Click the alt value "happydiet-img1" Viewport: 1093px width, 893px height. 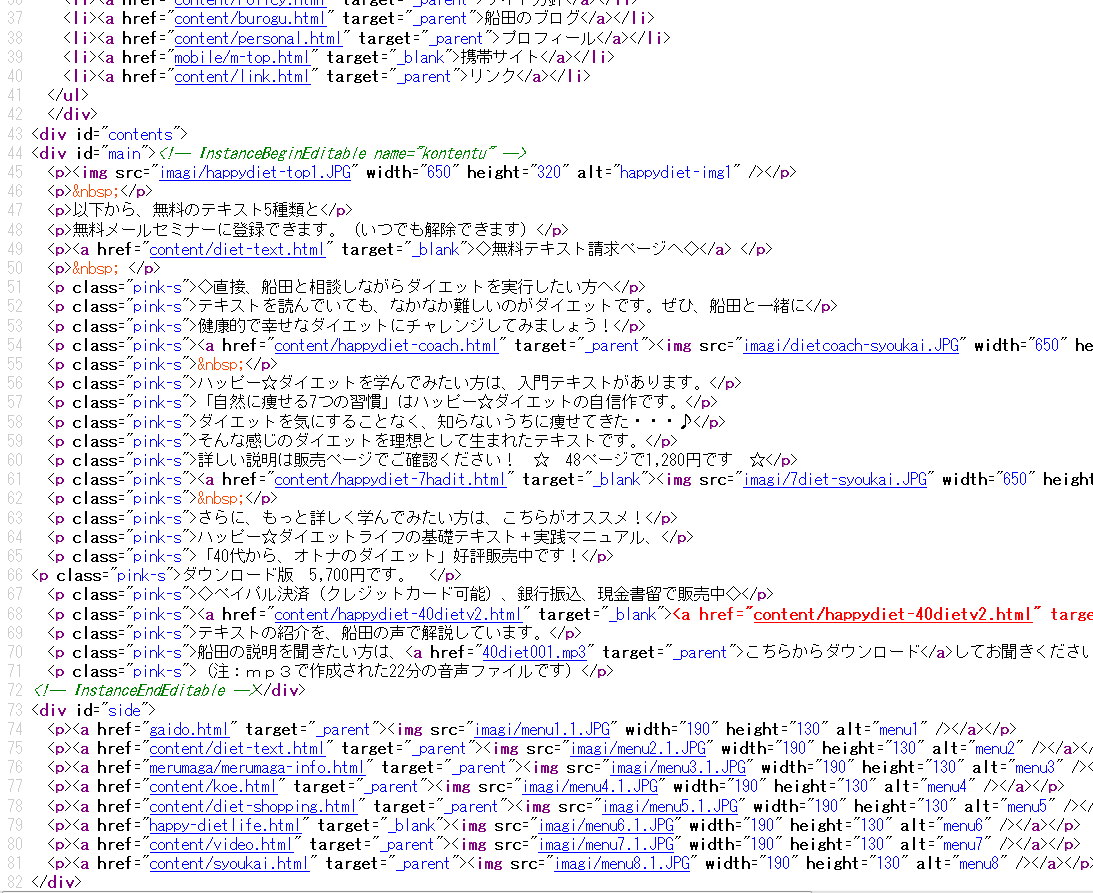pyautogui.click(x=675, y=172)
